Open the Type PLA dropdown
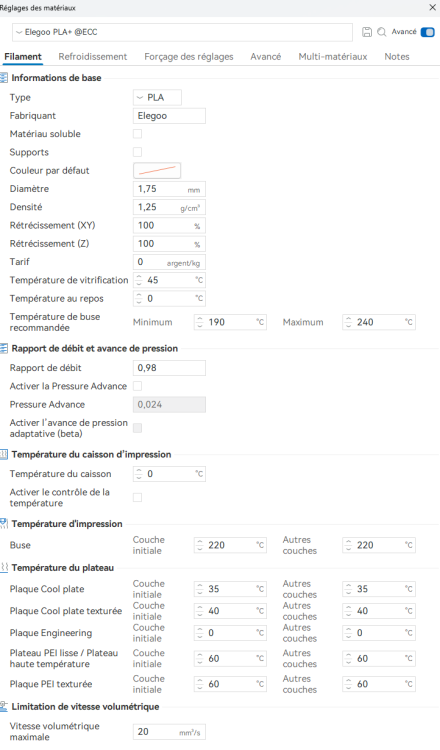Screen dimensions: 440x750 click(x=157, y=98)
